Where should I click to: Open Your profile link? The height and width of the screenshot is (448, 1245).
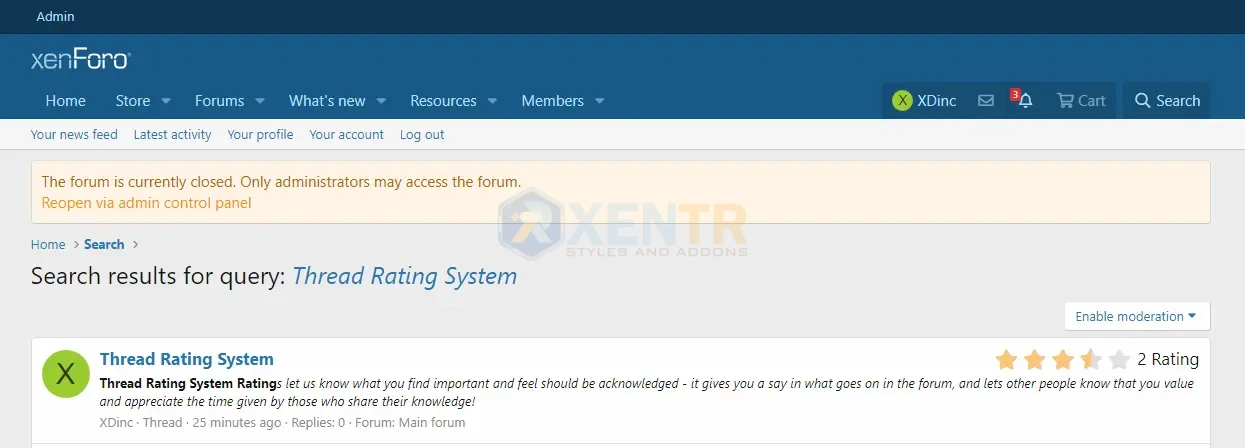tap(260, 134)
